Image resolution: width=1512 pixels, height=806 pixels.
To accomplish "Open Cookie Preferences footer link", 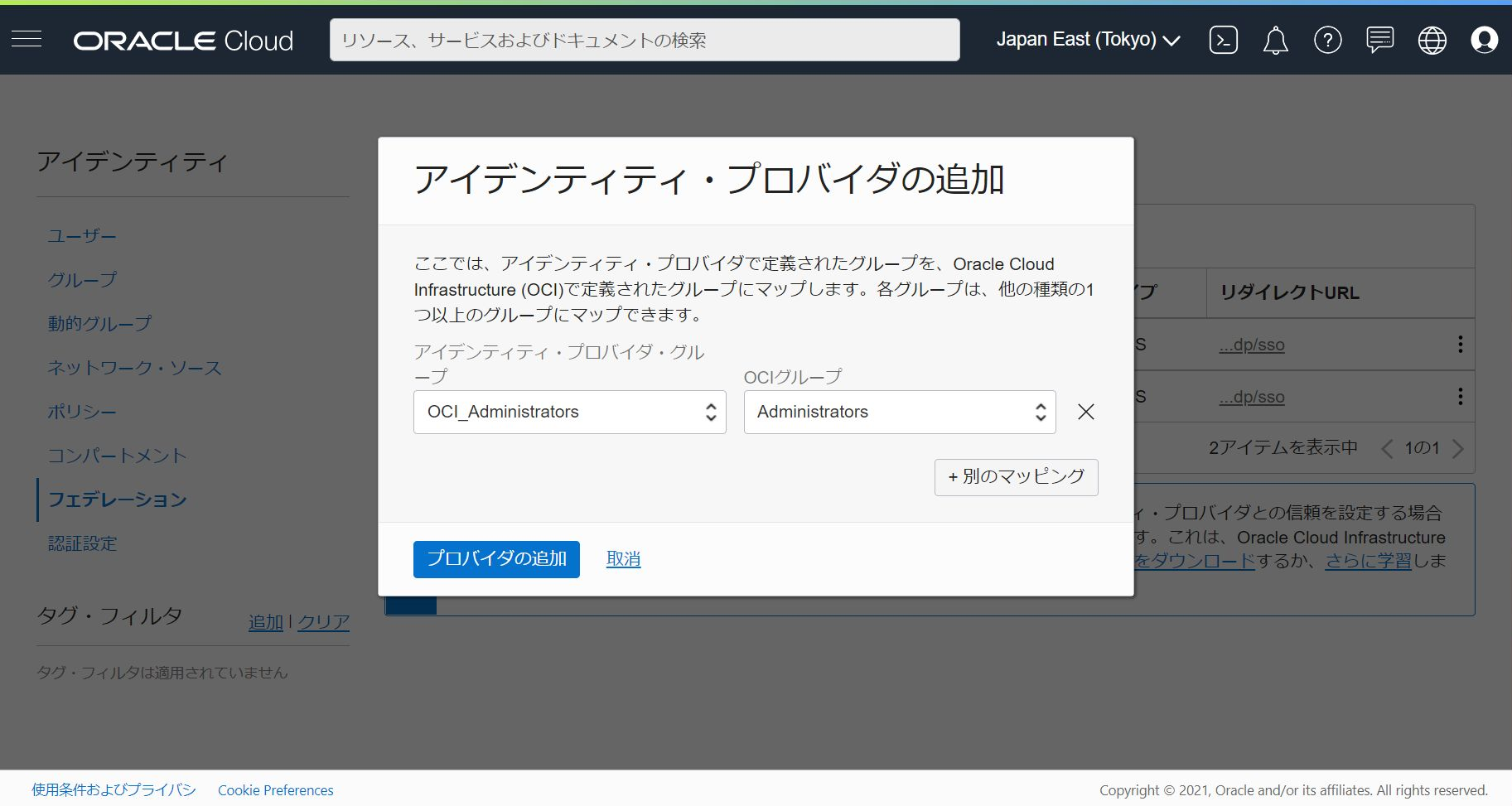I will tap(276, 790).
